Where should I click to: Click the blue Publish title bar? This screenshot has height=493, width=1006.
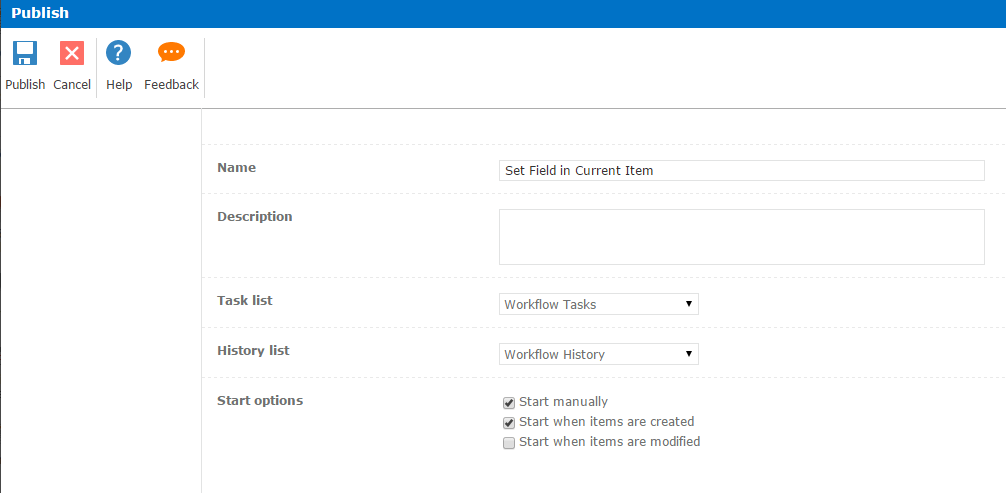point(503,14)
